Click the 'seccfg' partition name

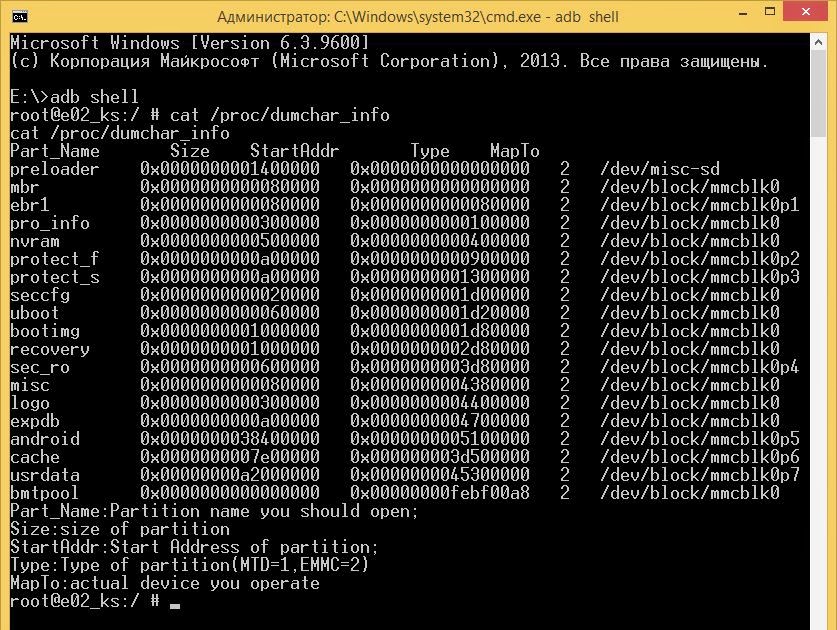click(x=40, y=295)
